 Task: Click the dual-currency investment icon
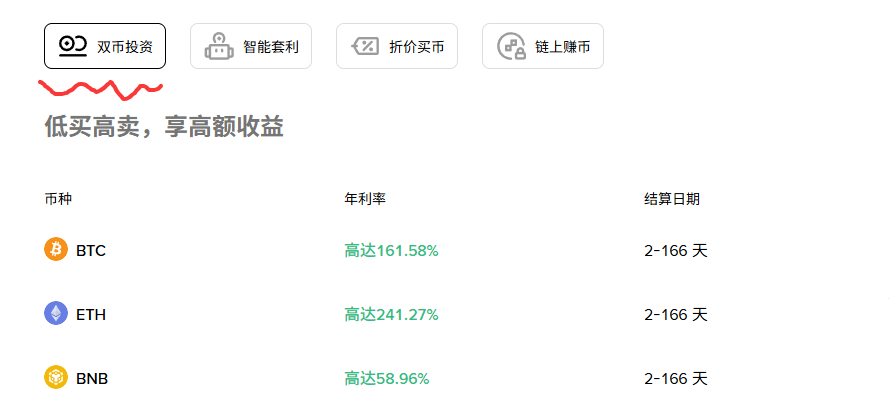tap(73, 46)
